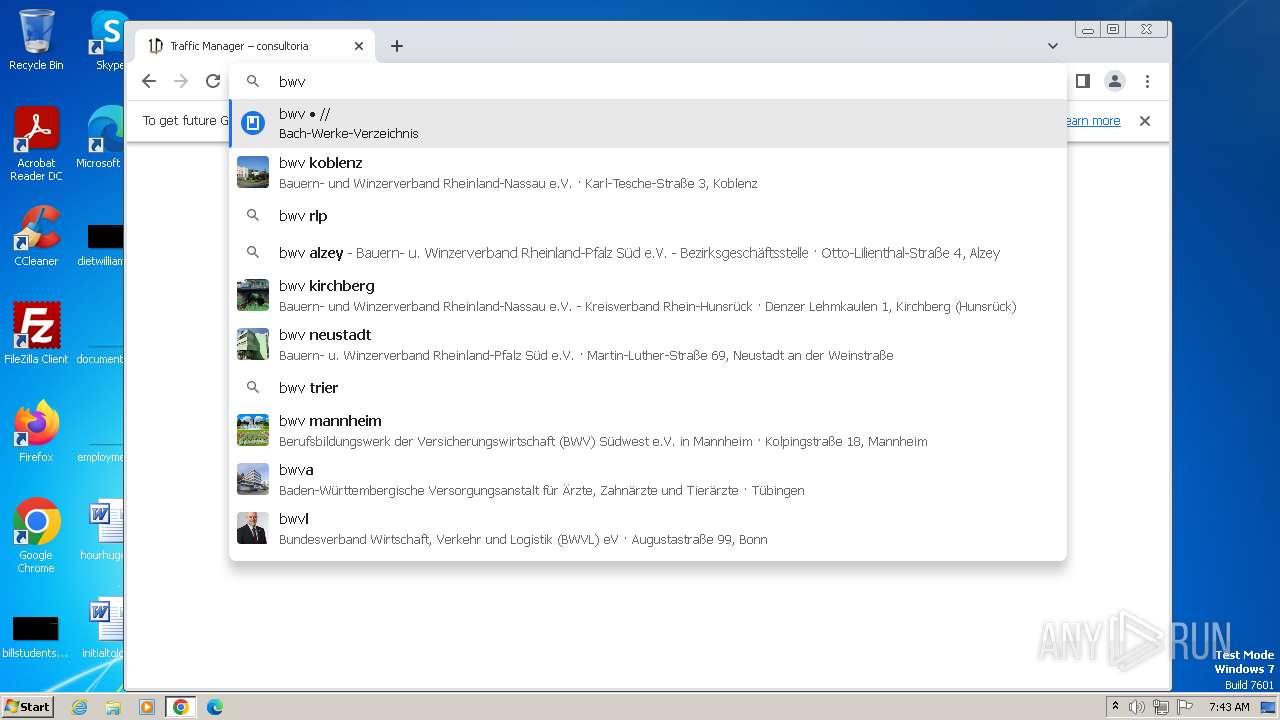Click the bwv kirchberg thumbnail image
The width and height of the screenshot is (1280, 720).
click(x=253, y=295)
